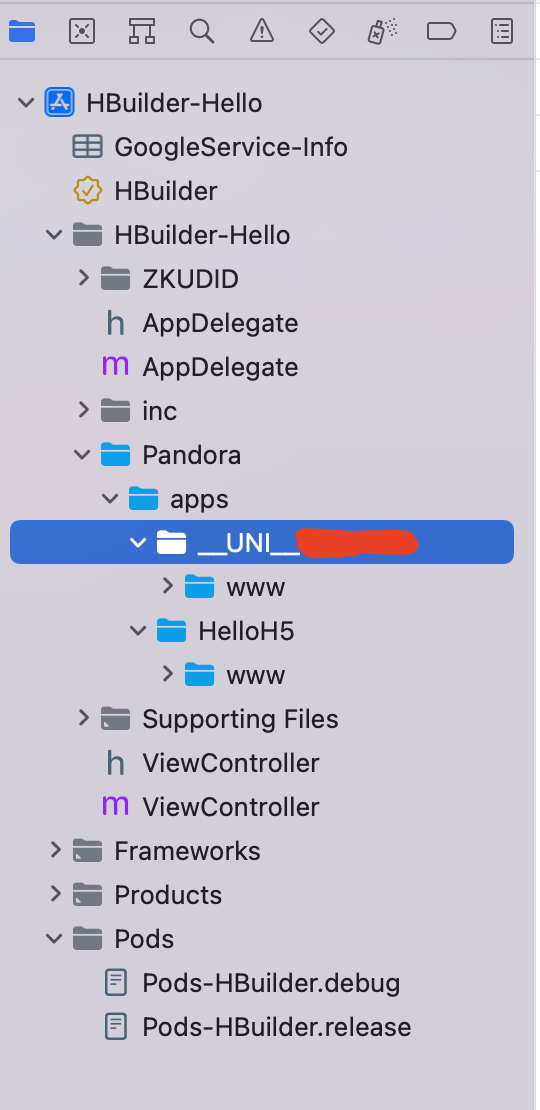The width and height of the screenshot is (540, 1110).
Task: Open the Breakpoint navigator icon
Action: point(442,31)
